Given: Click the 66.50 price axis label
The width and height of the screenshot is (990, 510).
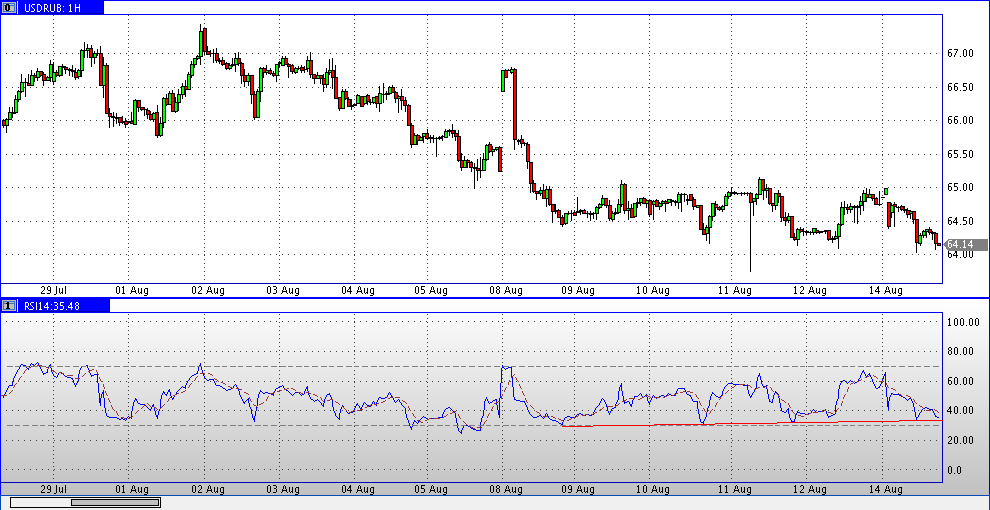Looking at the screenshot, I should tap(960, 86).
